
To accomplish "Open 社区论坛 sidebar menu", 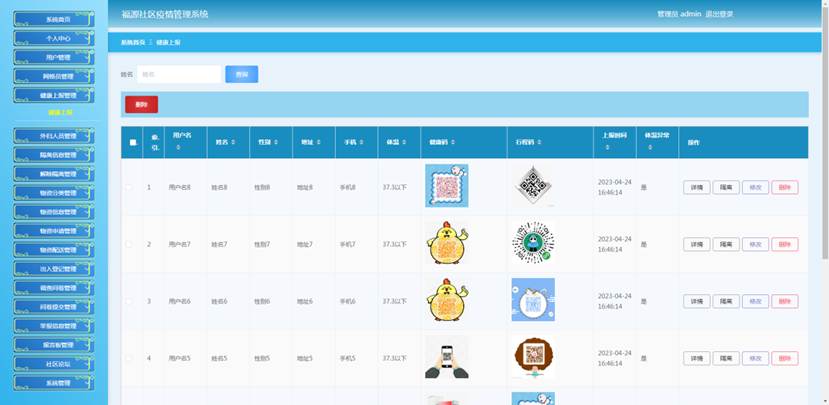I will click(x=54, y=364).
